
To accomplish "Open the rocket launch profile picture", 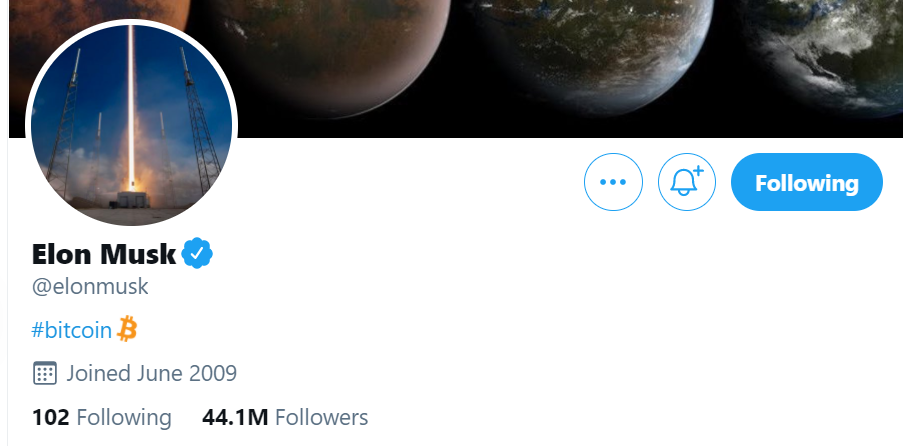I will coord(131,124).
